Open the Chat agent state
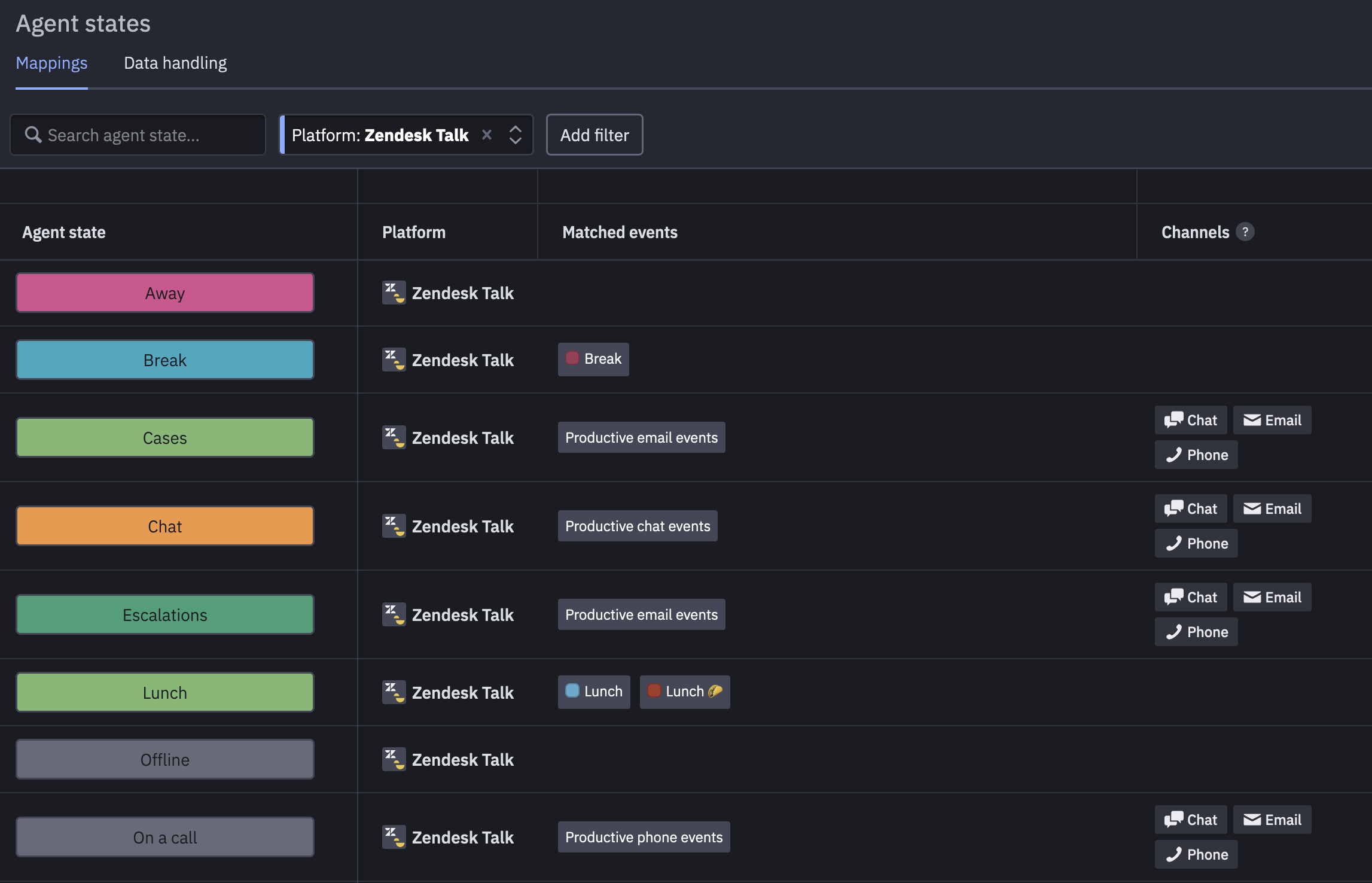The image size is (1372, 883). [165, 526]
